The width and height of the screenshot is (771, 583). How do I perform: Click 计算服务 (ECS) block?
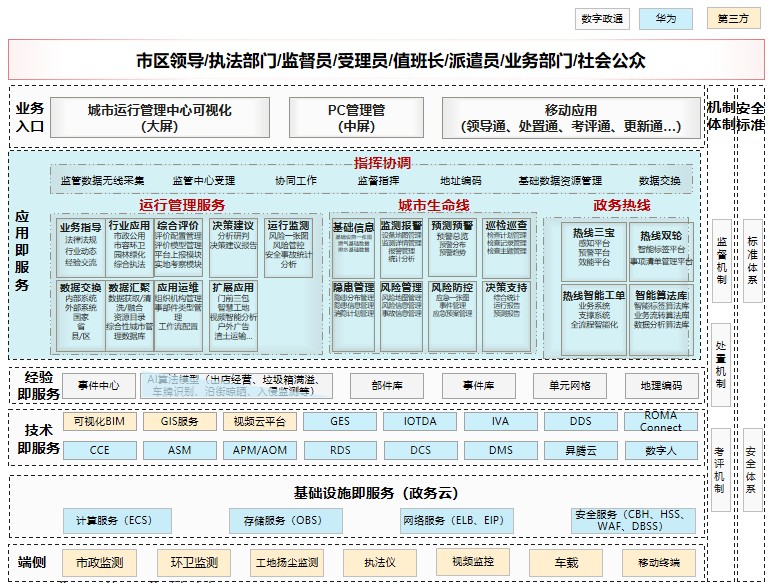point(121,520)
